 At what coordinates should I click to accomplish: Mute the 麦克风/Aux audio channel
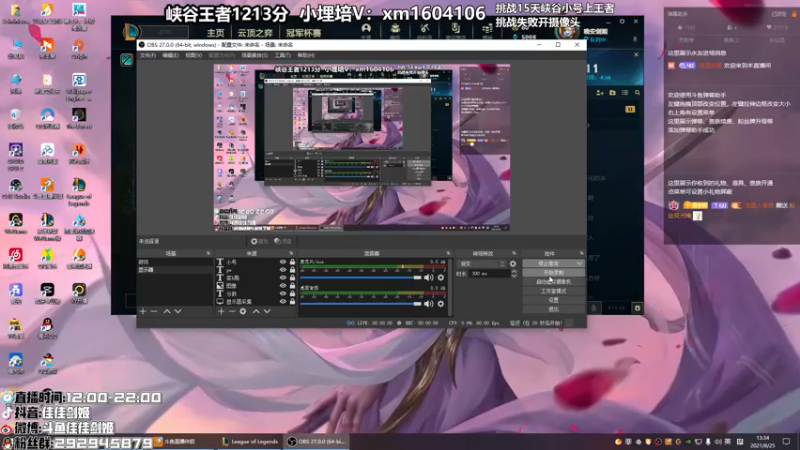tap(429, 278)
